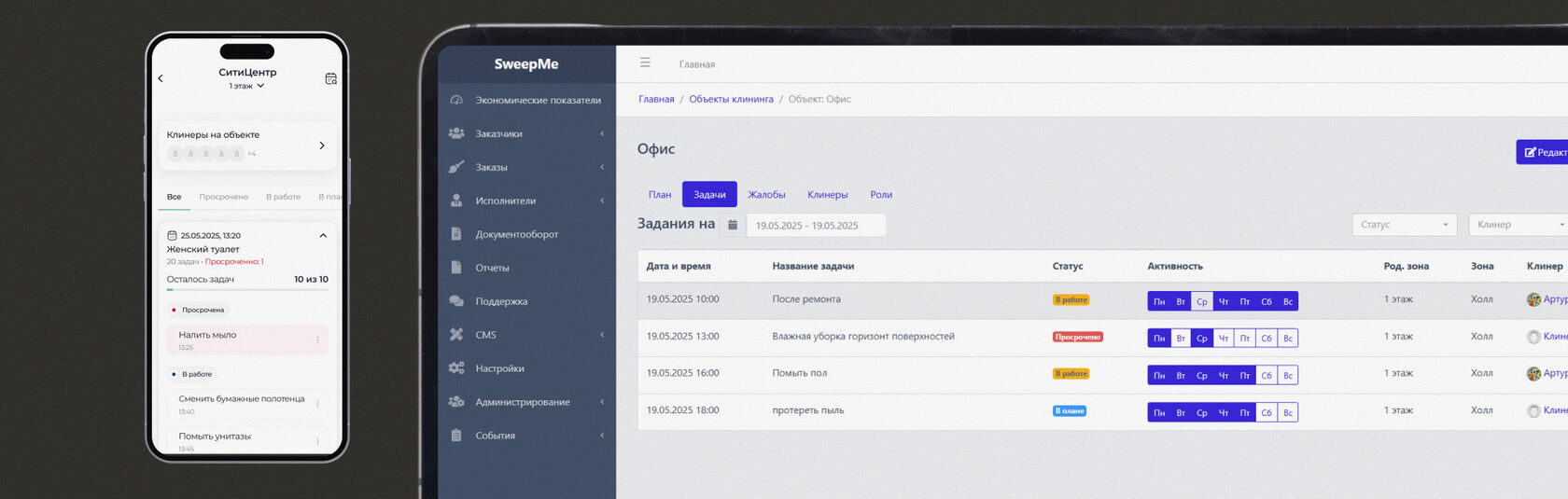Toggle Вт day for Влажная уборка task

pyautogui.click(x=1181, y=339)
